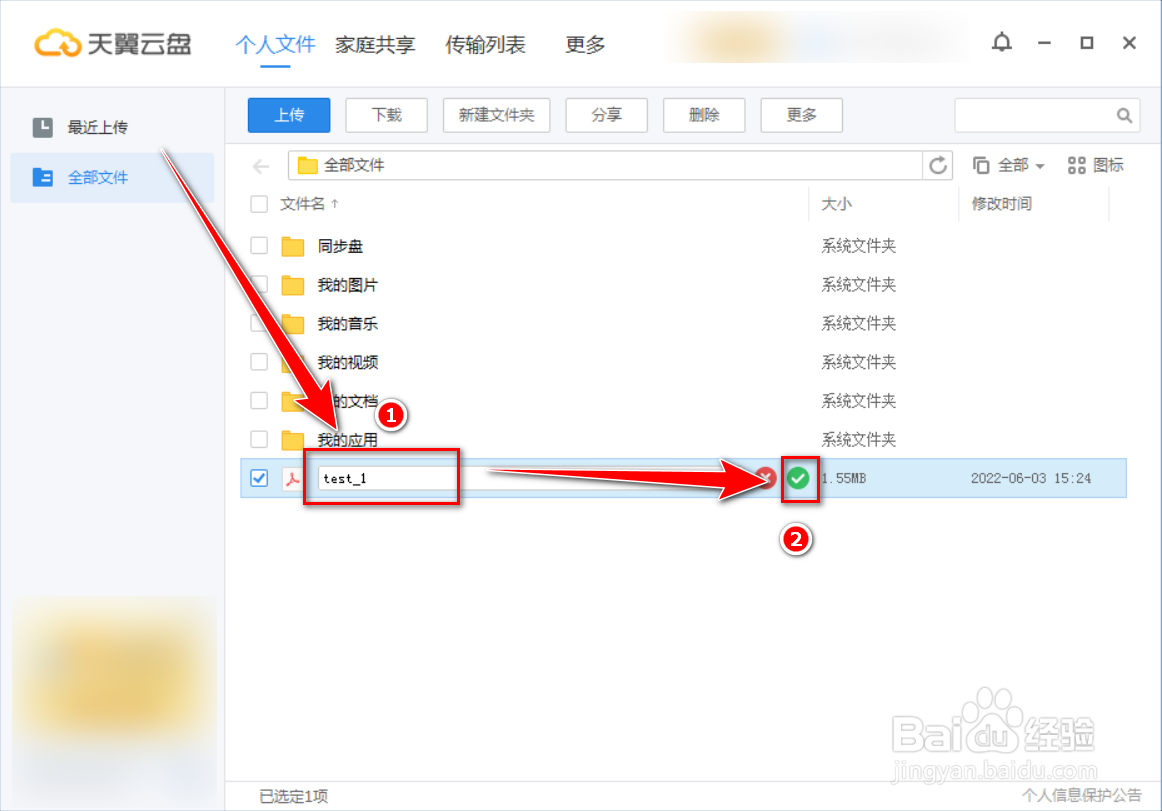Uncheck the test_1 file checkbox
This screenshot has height=811, width=1162.
259,478
